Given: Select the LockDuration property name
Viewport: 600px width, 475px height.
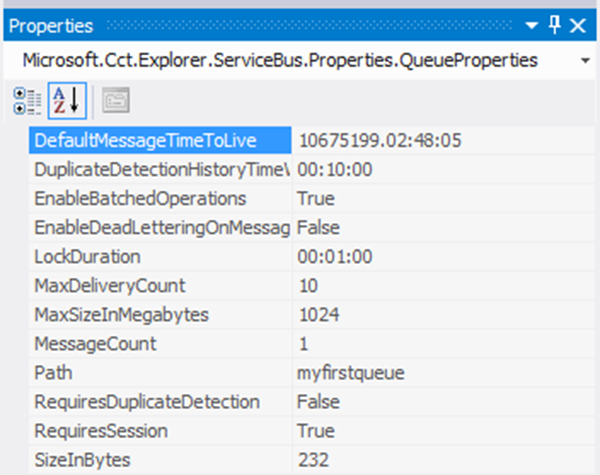Looking at the screenshot, I should (x=86, y=257).
